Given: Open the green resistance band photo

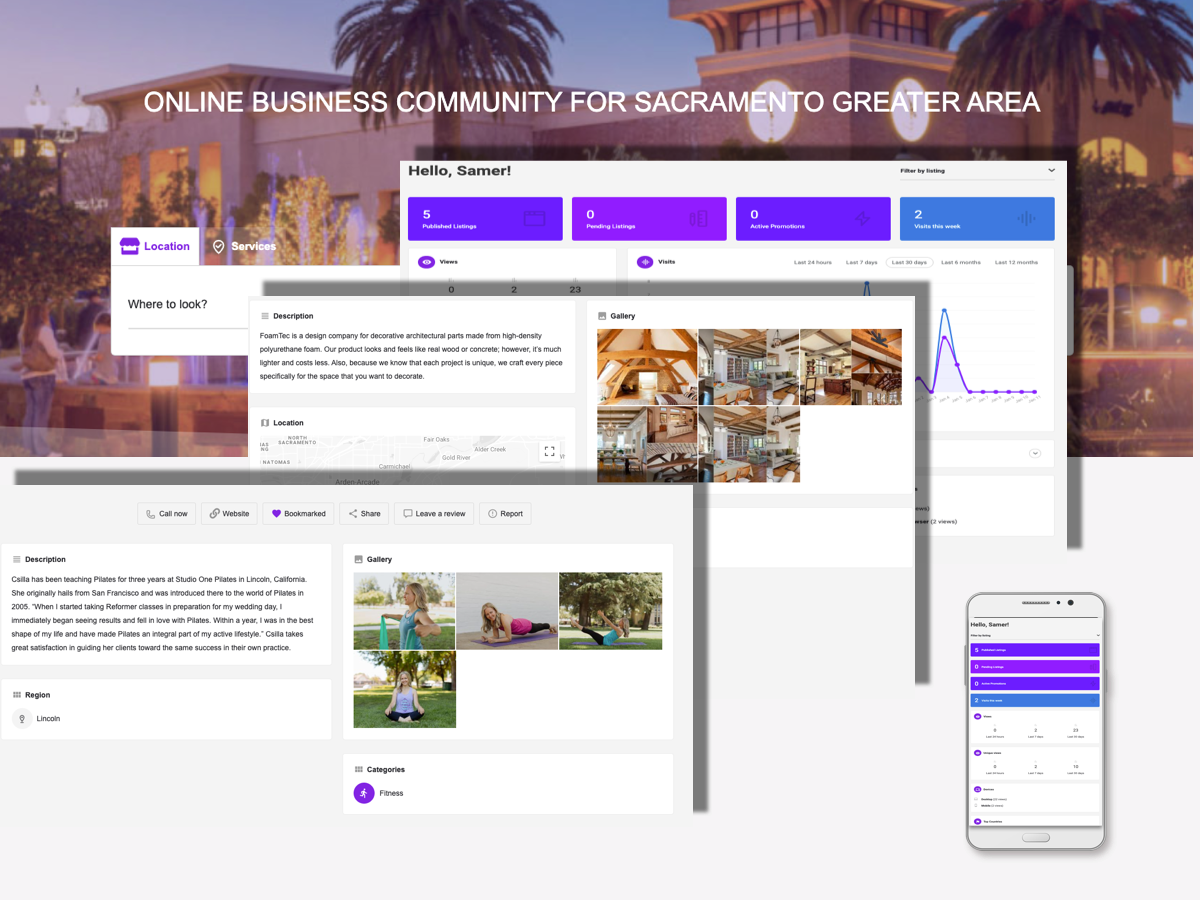Looking at the screenshot, I should pyautogui.click(x=404, y=611).
